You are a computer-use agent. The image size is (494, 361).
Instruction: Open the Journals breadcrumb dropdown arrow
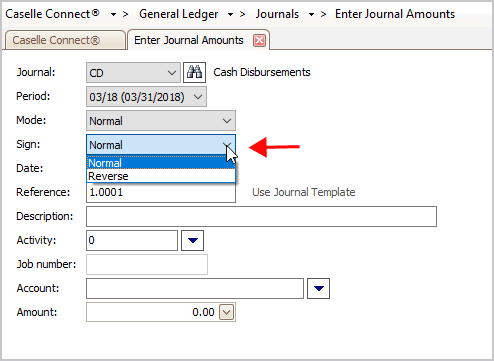(x=311, y=15)
